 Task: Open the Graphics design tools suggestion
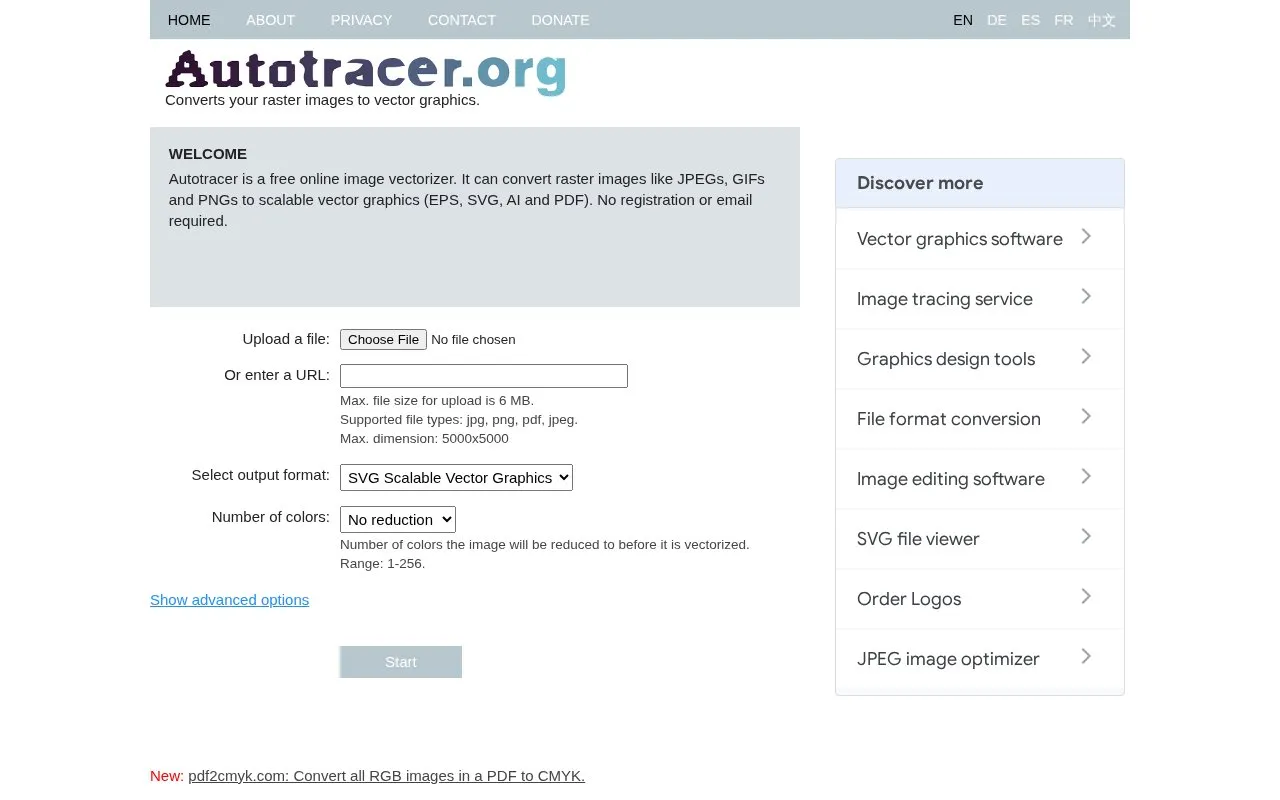point(980,359)
